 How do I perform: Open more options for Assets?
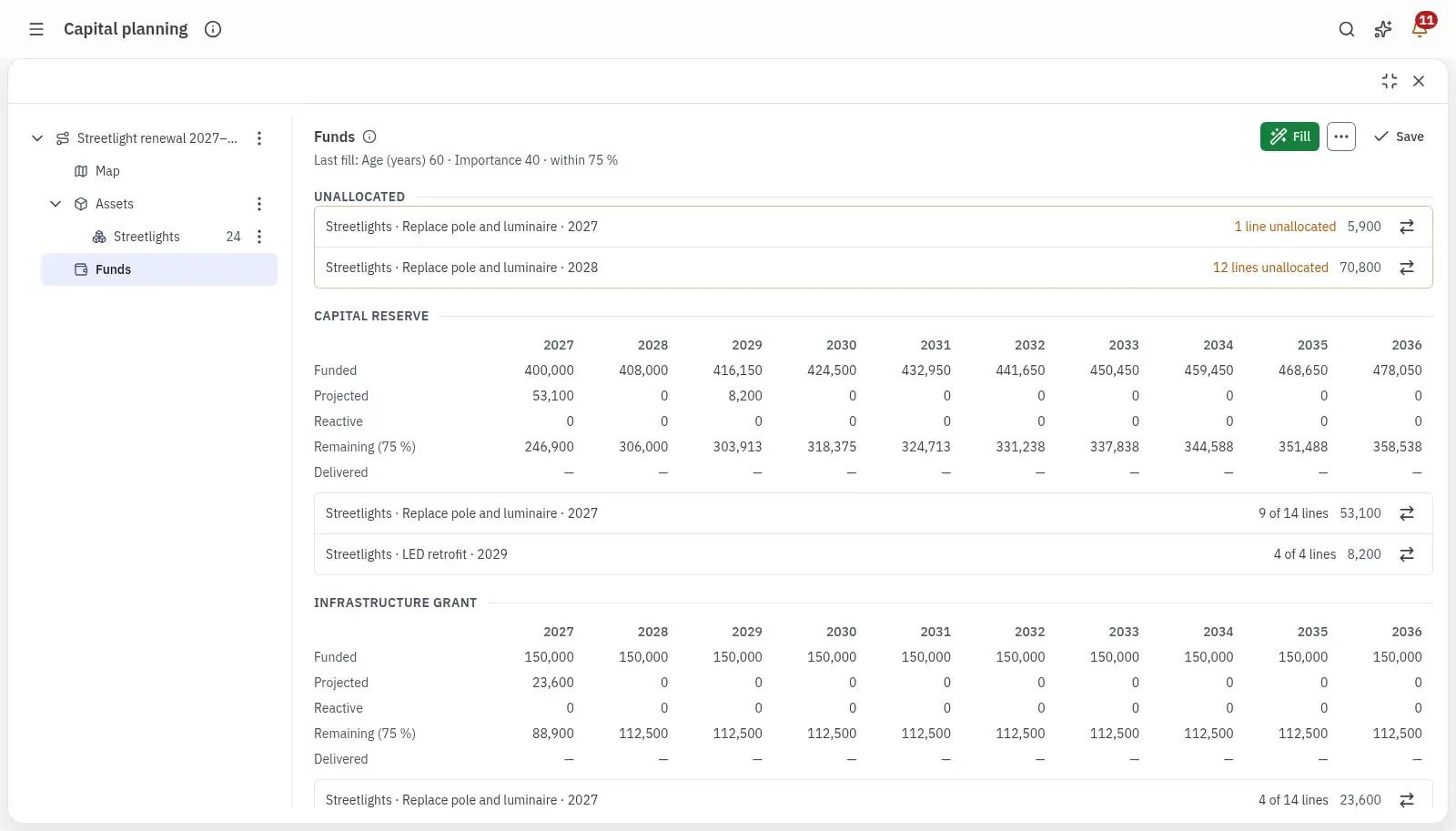pos(259,204)
